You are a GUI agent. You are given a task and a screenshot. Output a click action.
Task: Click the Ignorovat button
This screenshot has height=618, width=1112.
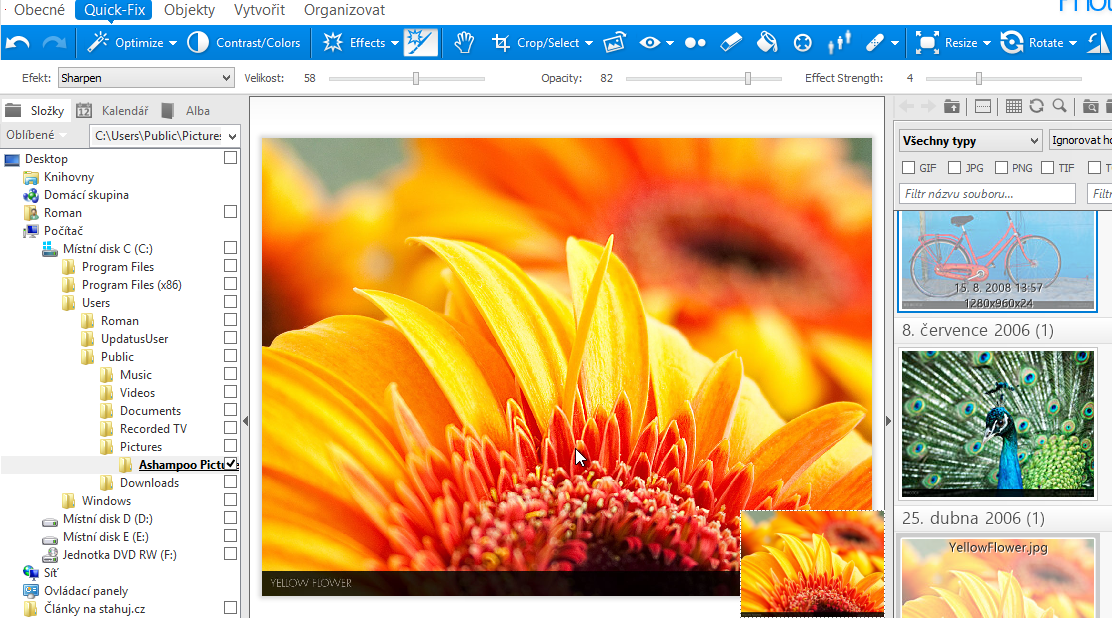point(1081,140)
